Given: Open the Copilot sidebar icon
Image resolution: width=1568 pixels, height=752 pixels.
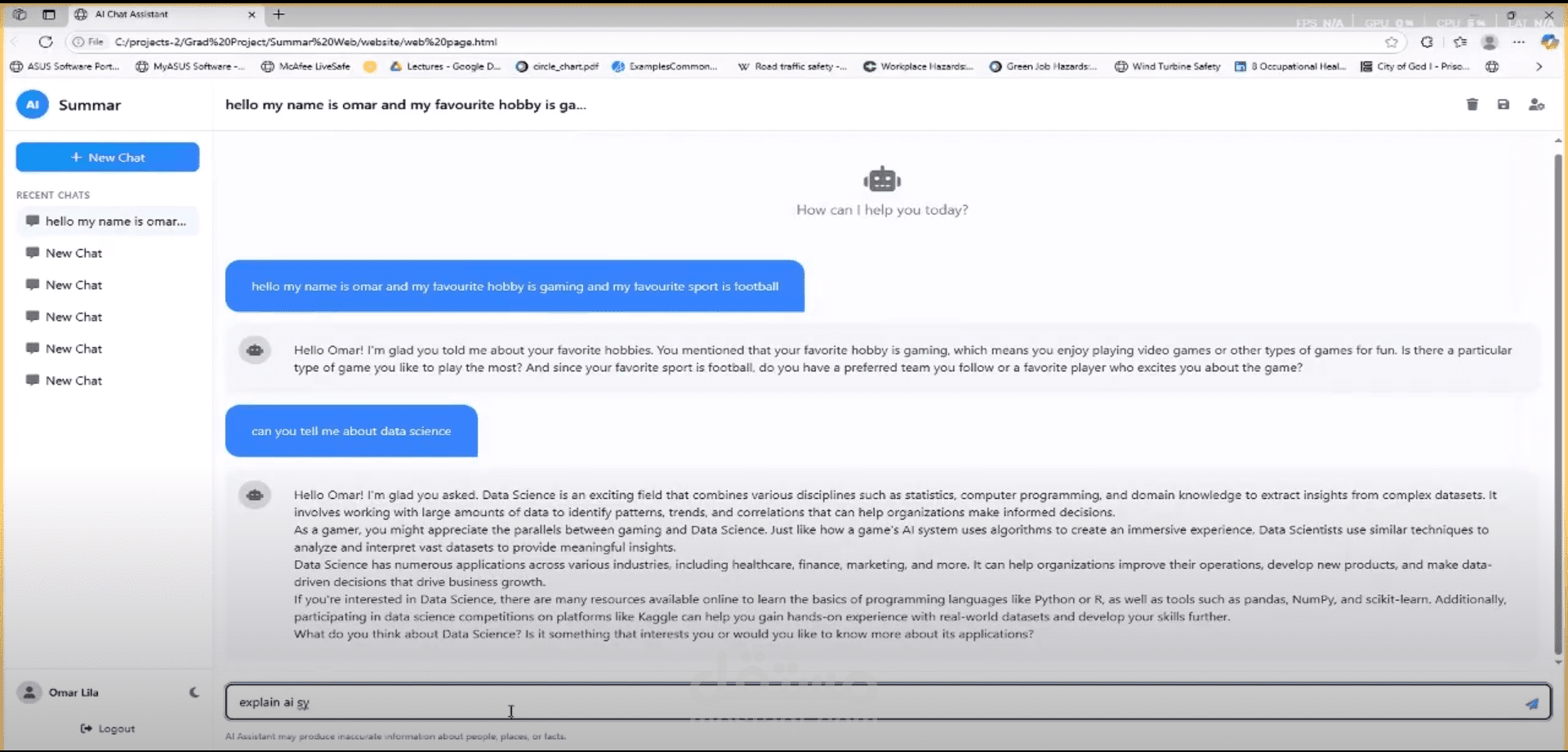Looking at the screenshot, I should coord(1549,42).
